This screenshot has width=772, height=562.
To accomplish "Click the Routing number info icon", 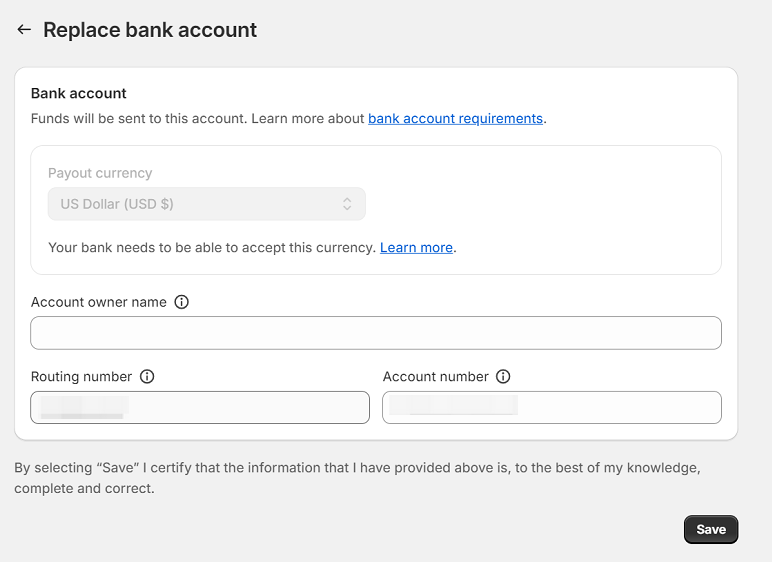I will 147,377.
